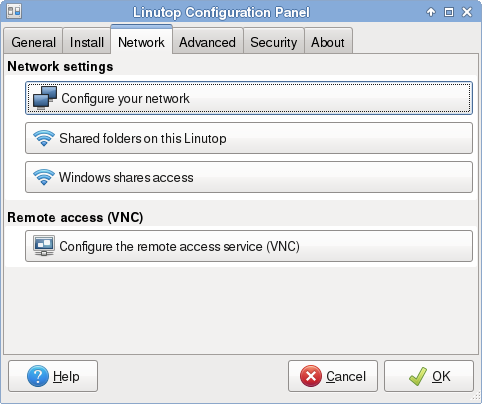Click the blue question mark Help icon
This screenshot has width=482, height=404.
38,376
